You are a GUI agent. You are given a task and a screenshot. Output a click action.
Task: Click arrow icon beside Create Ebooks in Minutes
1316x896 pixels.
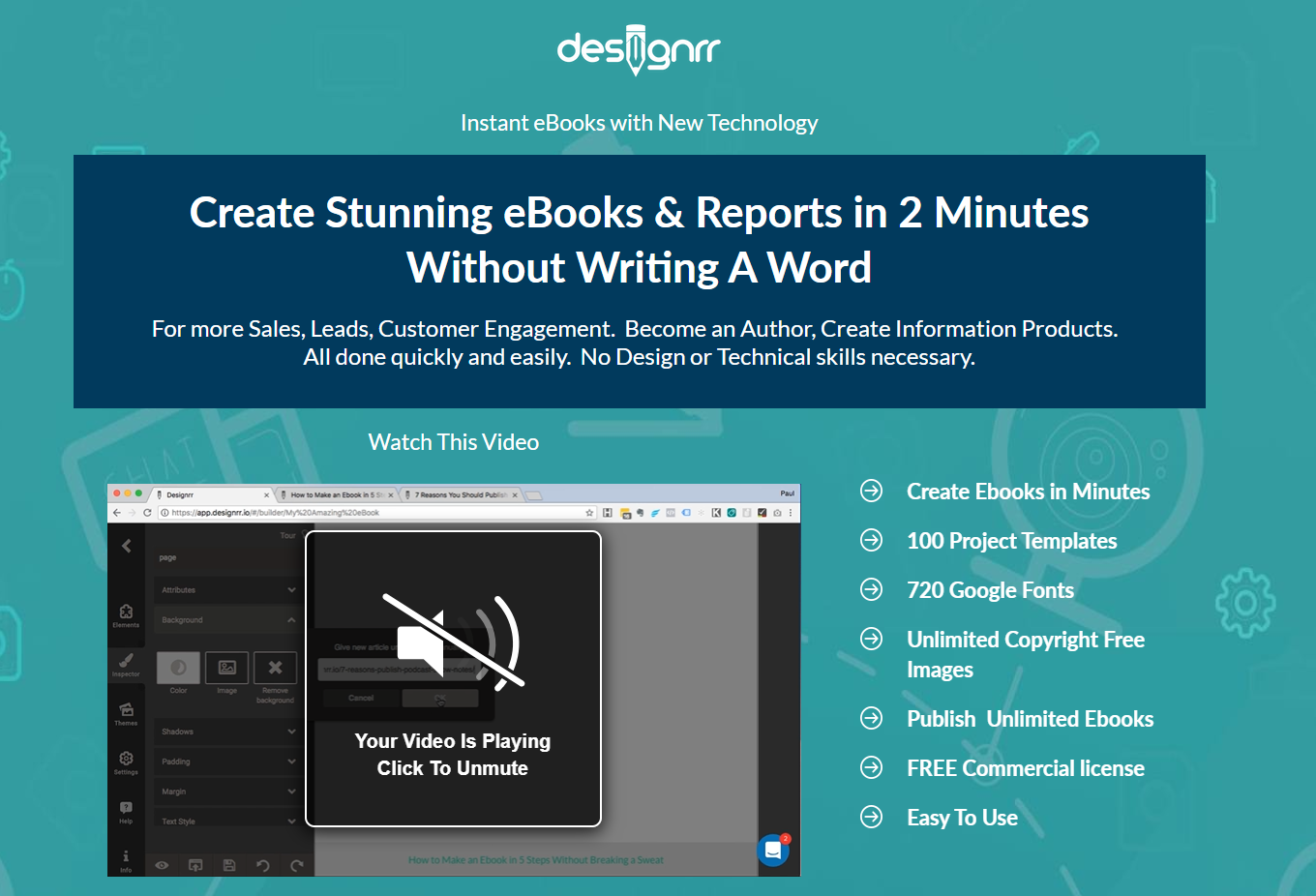pos(872,491)
